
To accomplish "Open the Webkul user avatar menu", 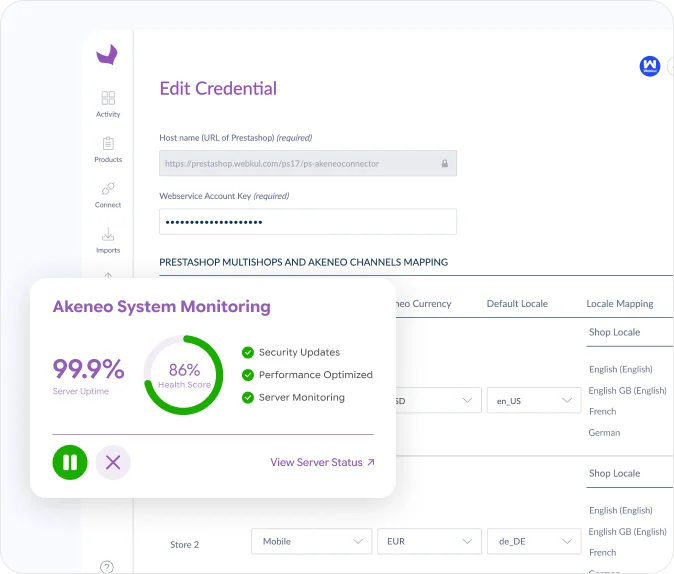I will 649,66.
